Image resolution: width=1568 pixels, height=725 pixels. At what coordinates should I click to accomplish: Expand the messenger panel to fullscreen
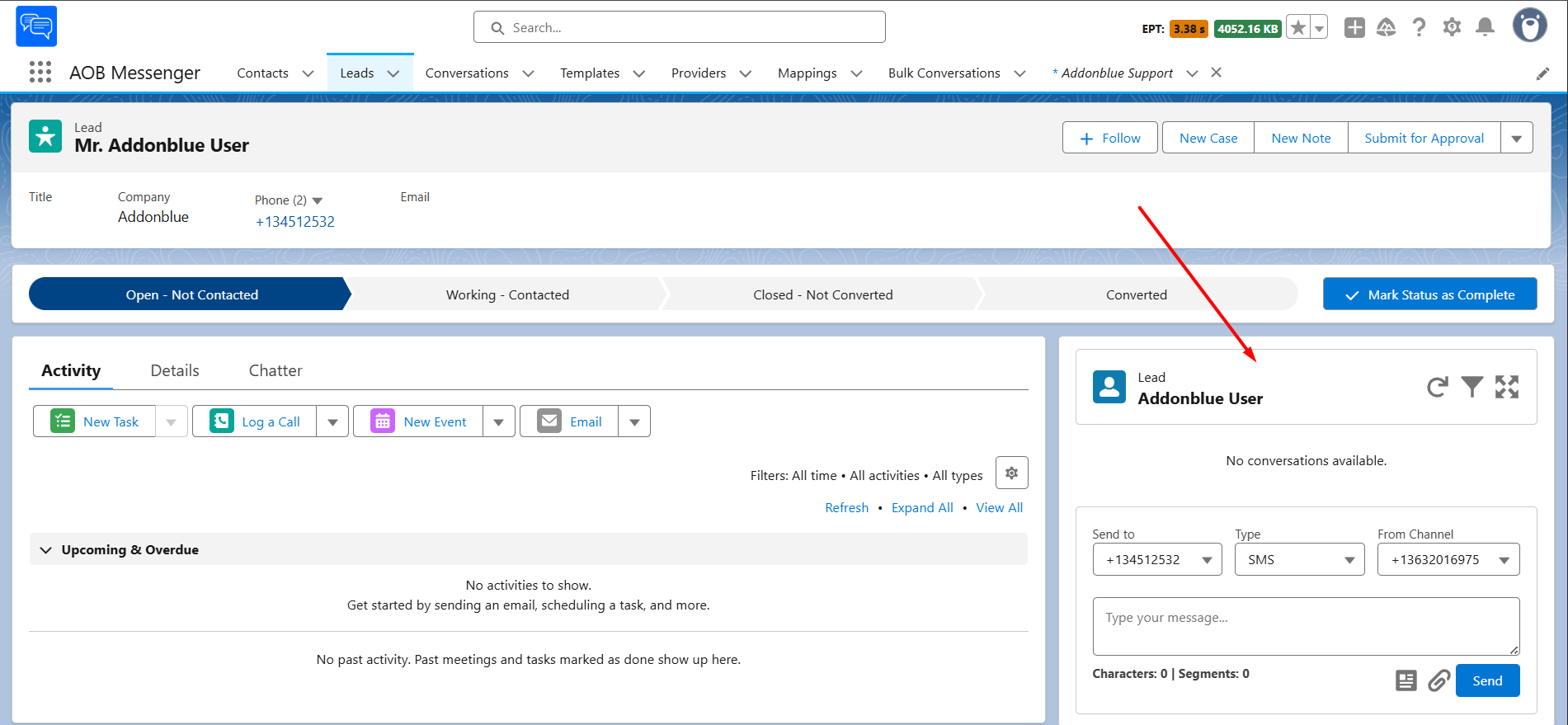(1507, 387)
